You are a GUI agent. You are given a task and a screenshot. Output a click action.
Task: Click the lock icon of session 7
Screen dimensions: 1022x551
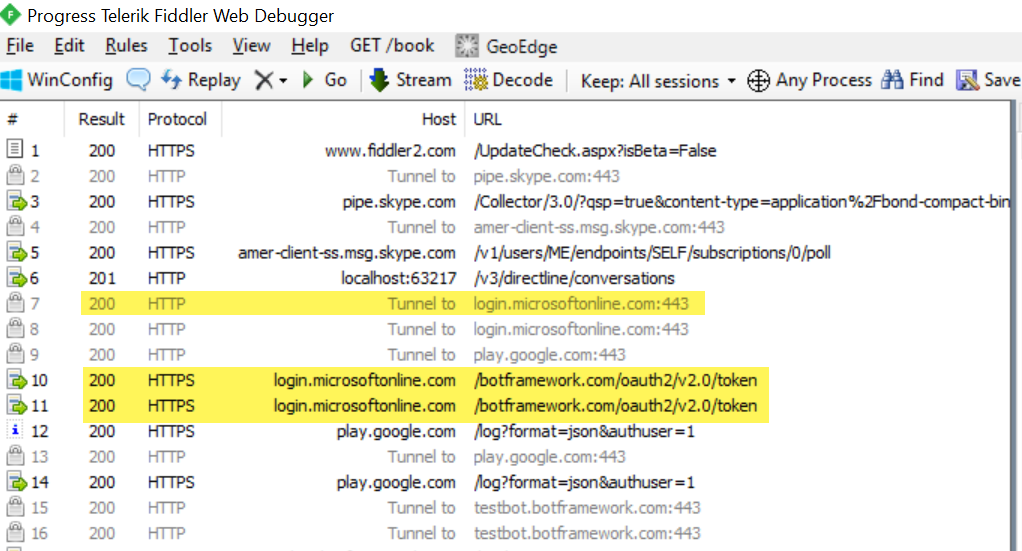15,302
